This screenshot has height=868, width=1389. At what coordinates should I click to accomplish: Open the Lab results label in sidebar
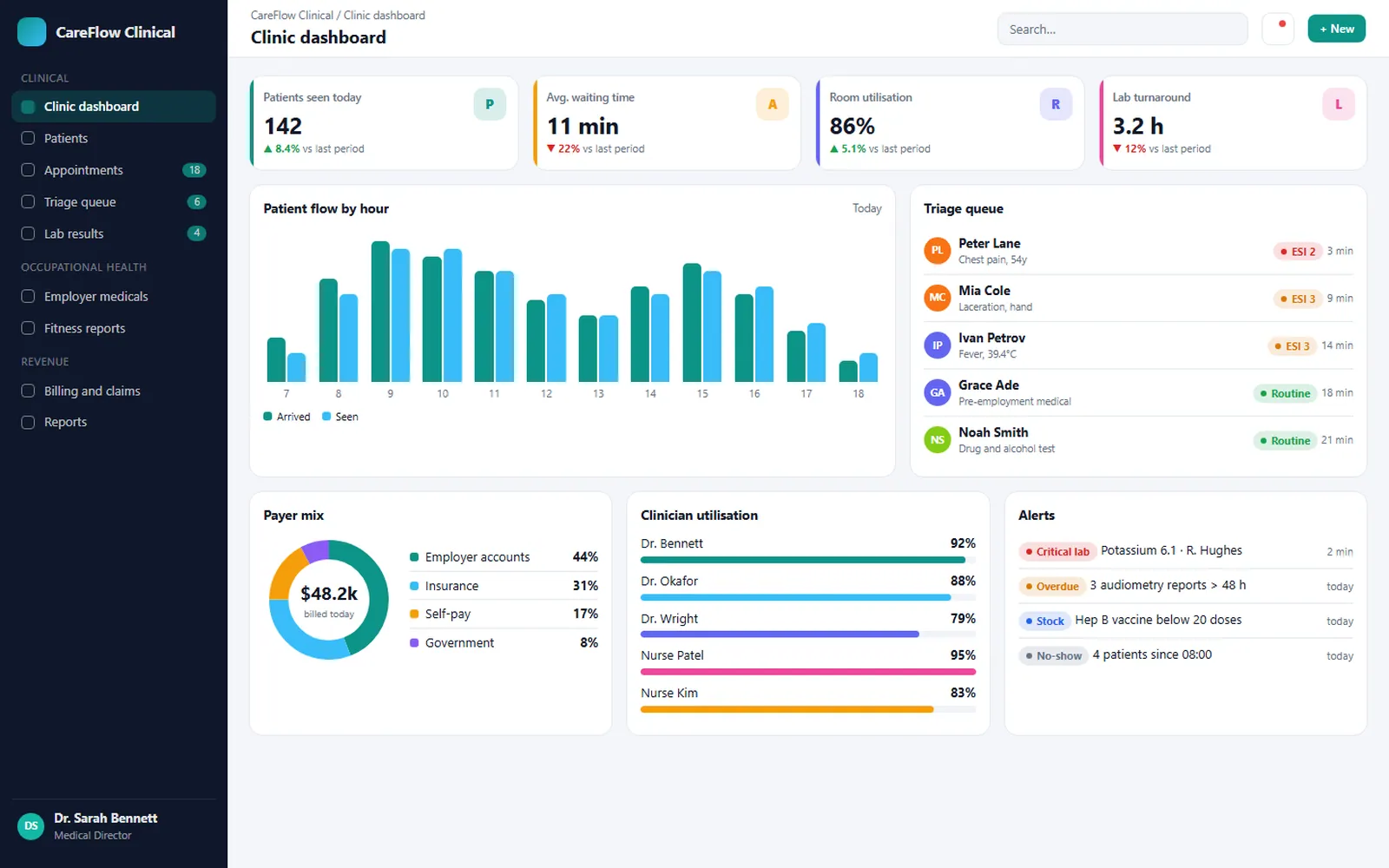point(74,233)
